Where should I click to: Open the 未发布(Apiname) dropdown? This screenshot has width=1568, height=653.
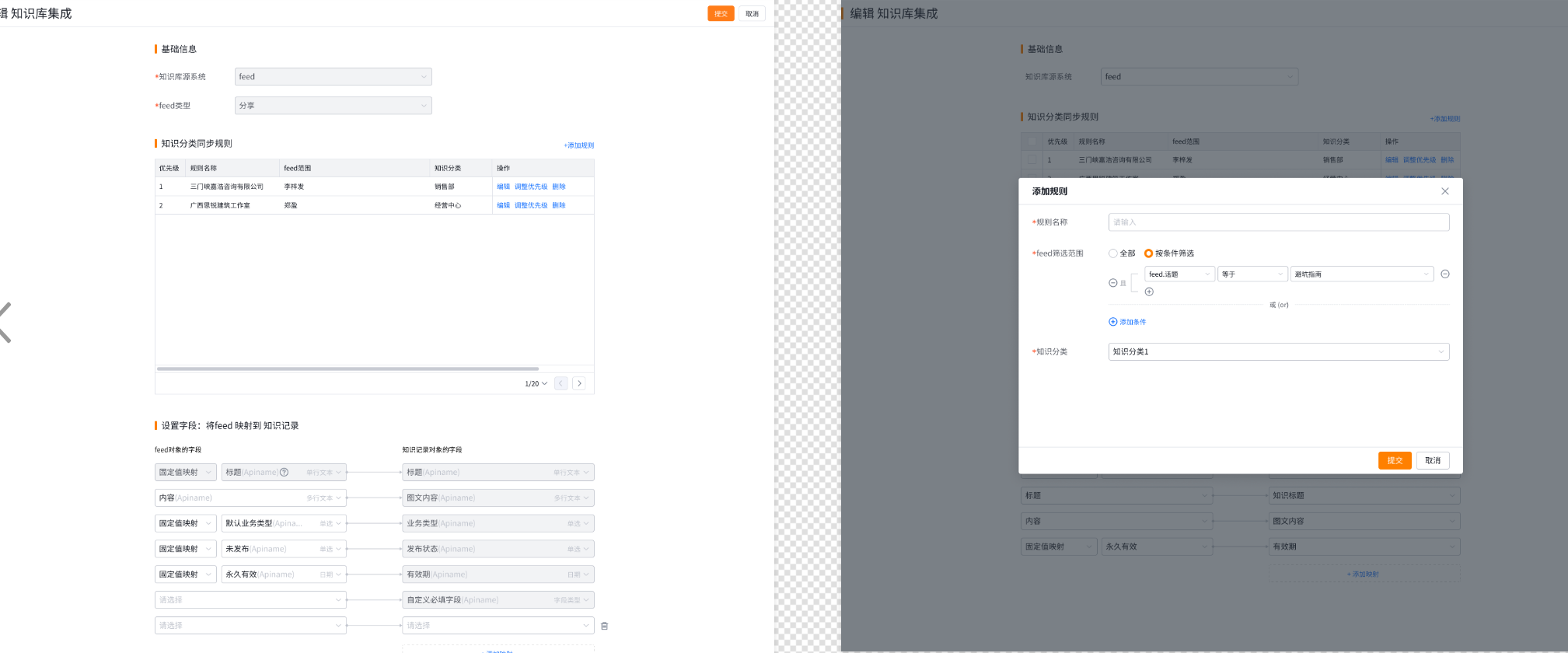284,549
